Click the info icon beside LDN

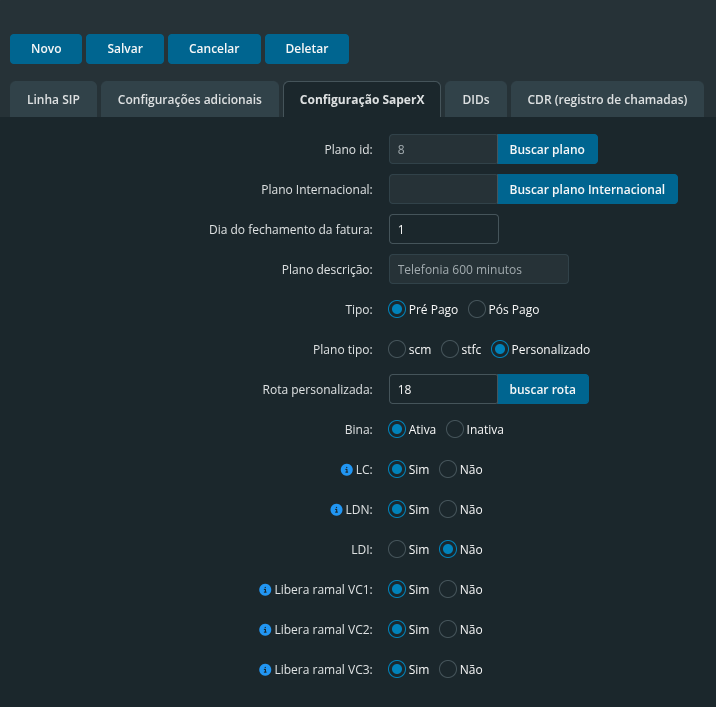[336, 509]
